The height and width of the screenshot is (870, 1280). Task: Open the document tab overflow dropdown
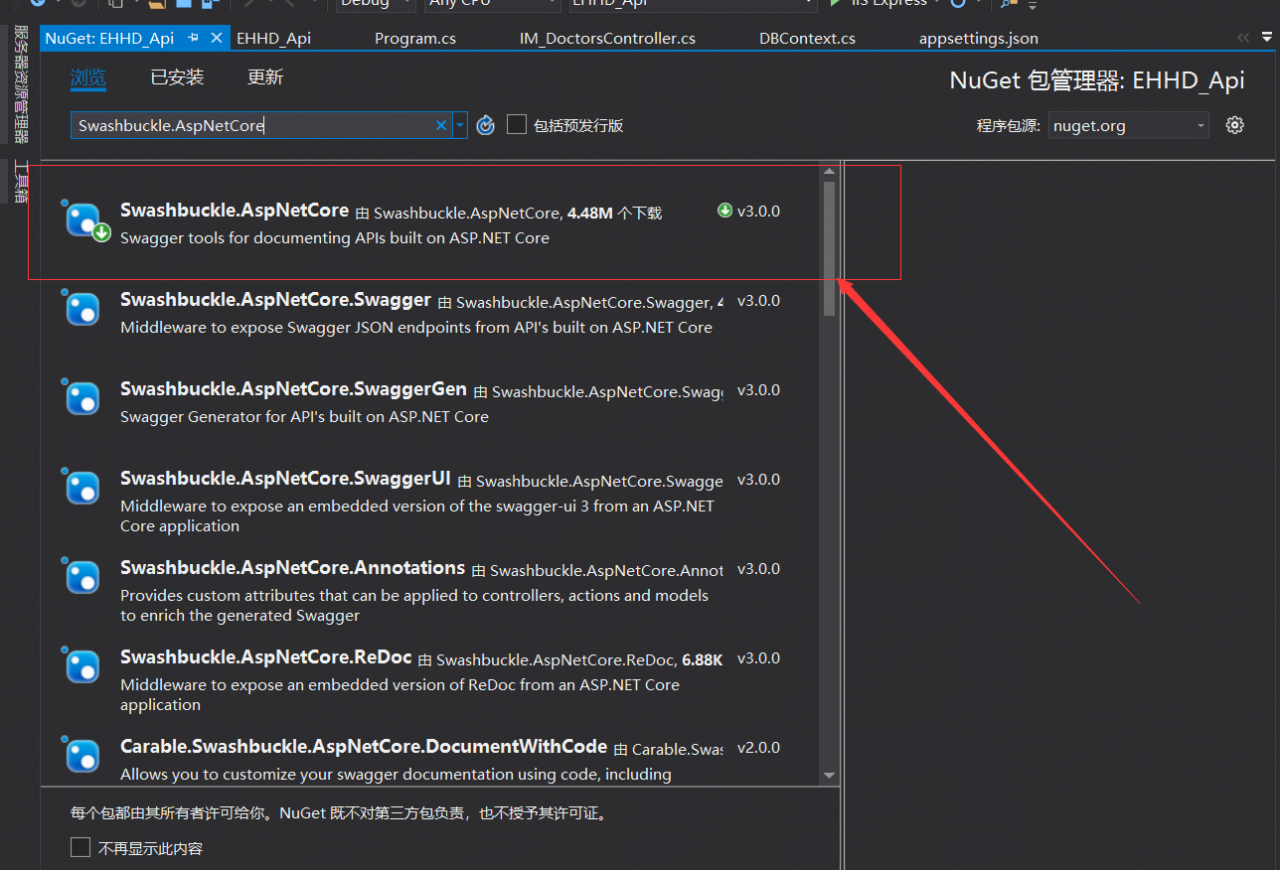(x=1267, y=38)
